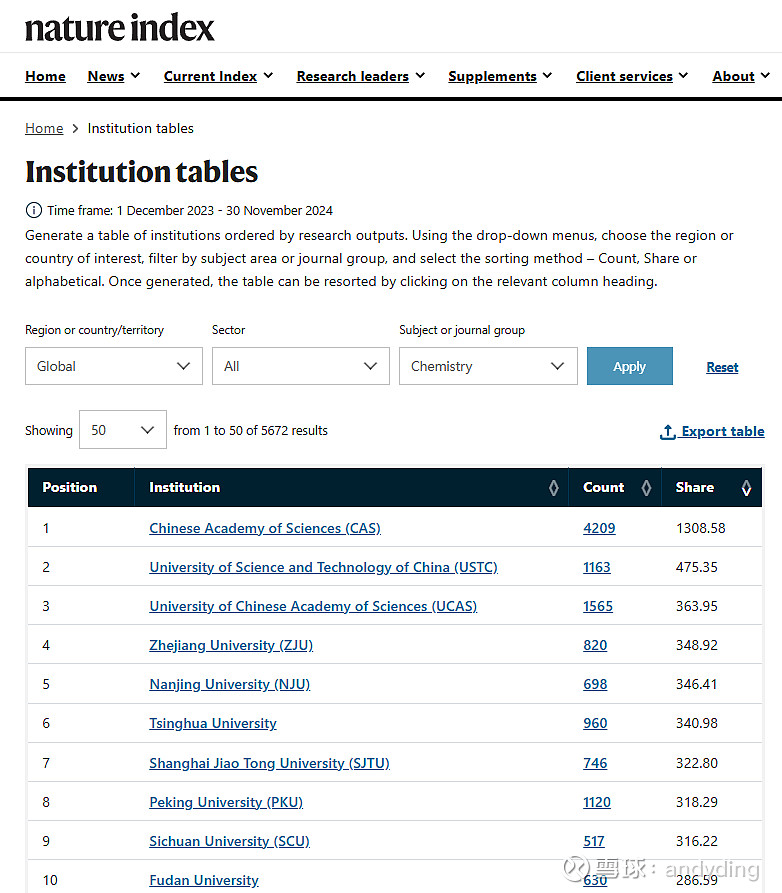
Task: Open the Region or country/territory dropdown
Action: pos(113,366)
